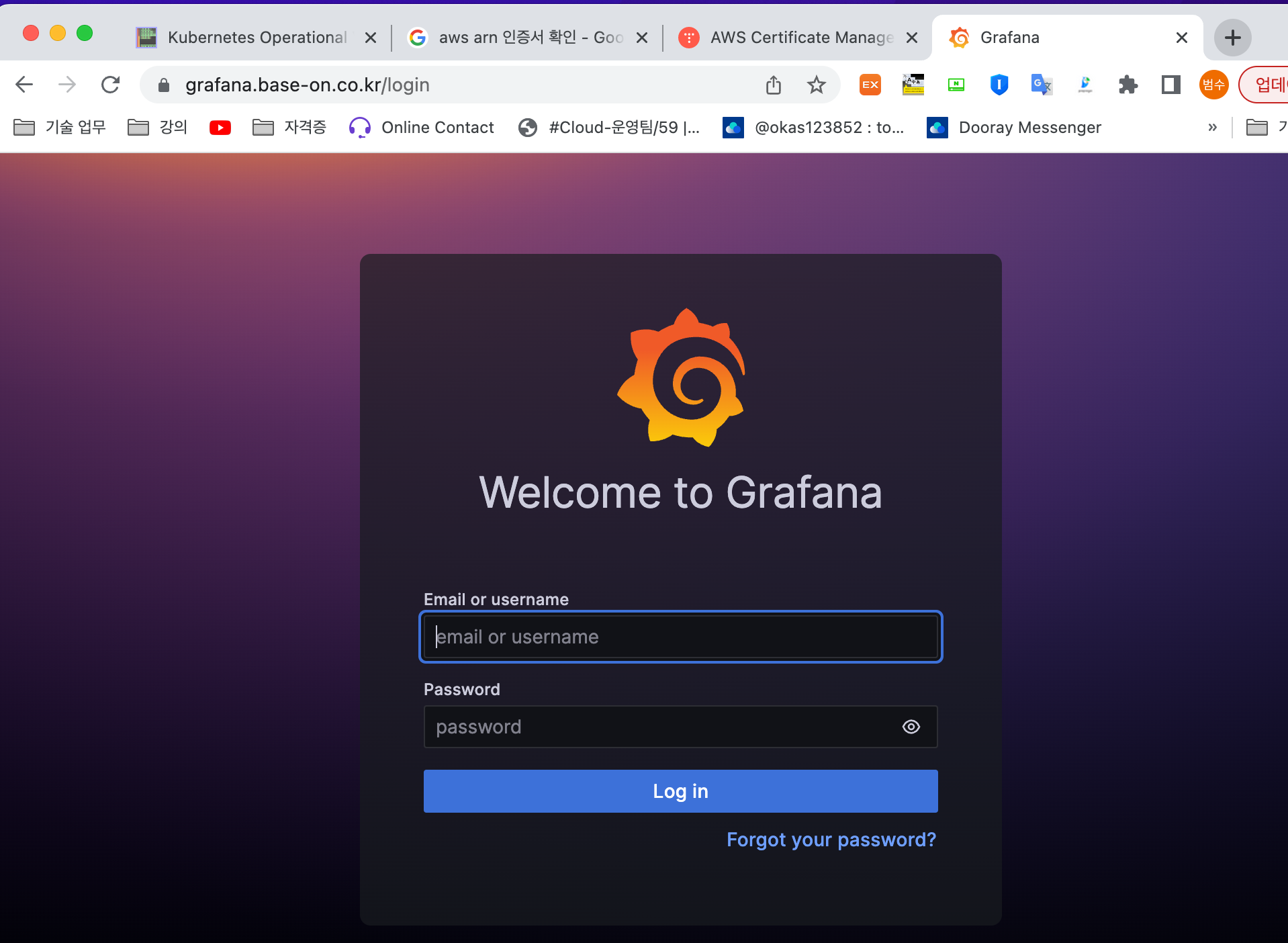1288x943 pixels.
Task: Show password with the eye icon
Action: (911, 727)
